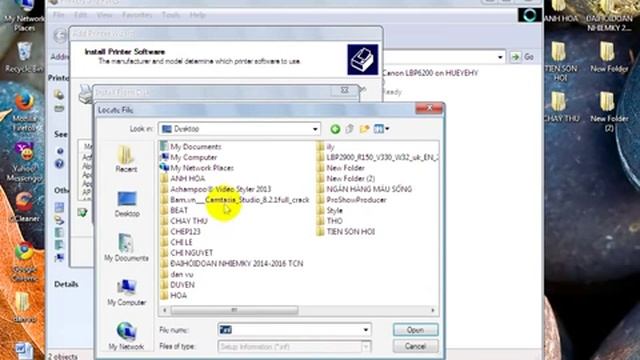Click the Up One Level icon
Screen dimensions: 640x360
tap(349, 129)
